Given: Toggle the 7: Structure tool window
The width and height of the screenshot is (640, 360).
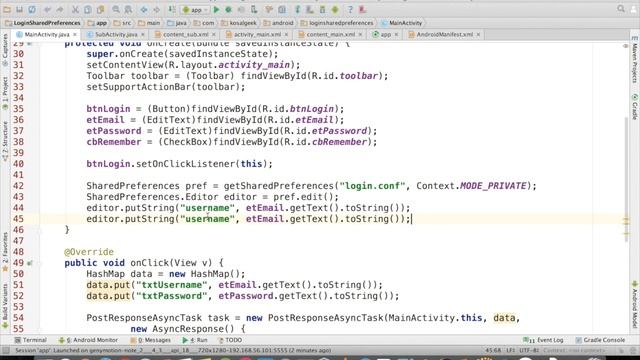Looking at the screenshot, I should pyautogui.click(x=5, y=141).
